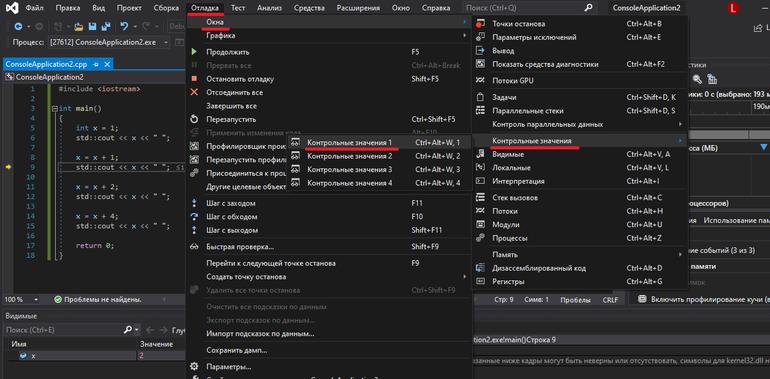Open the Анализ menu
770x379 pixels.
pos(269,8)
